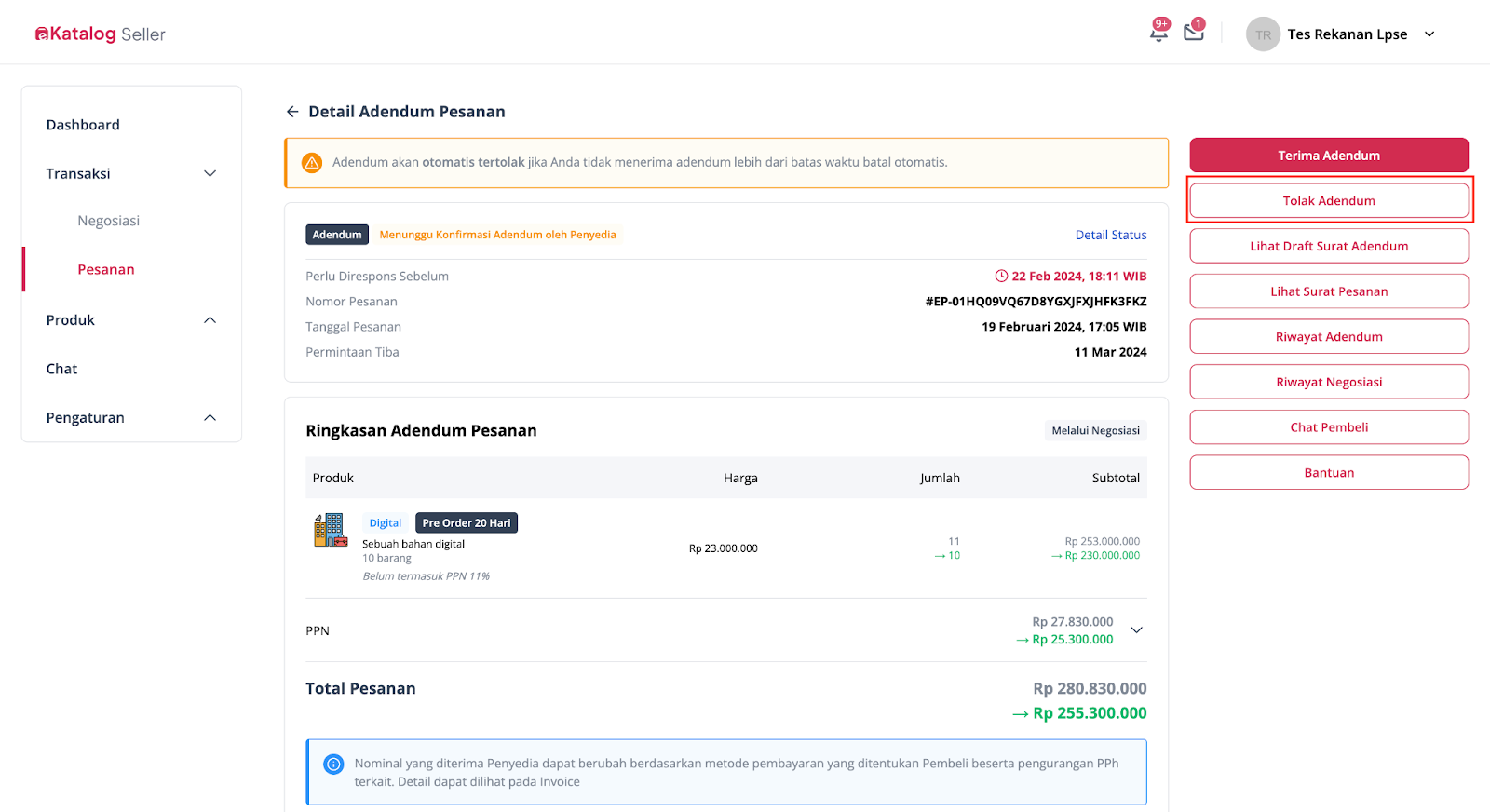1490x812 pixels.
Task: Click the red clock deadline icon
Action: pyautogui.click(x=1001, y=277)
